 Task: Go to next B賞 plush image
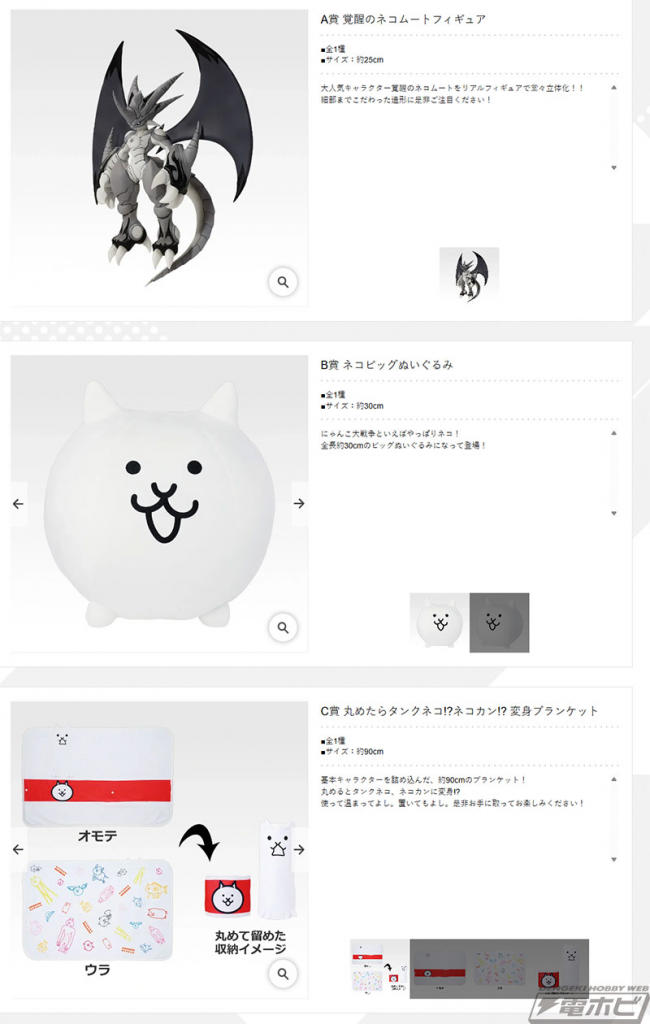pos(299,504)
